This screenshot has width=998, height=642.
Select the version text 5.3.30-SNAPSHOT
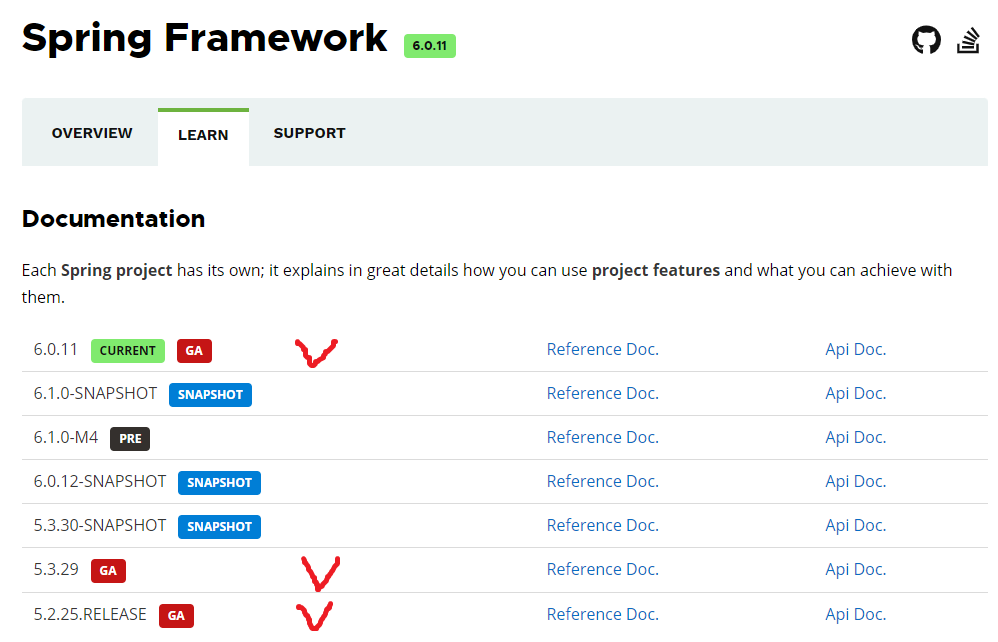pos(99,525)
